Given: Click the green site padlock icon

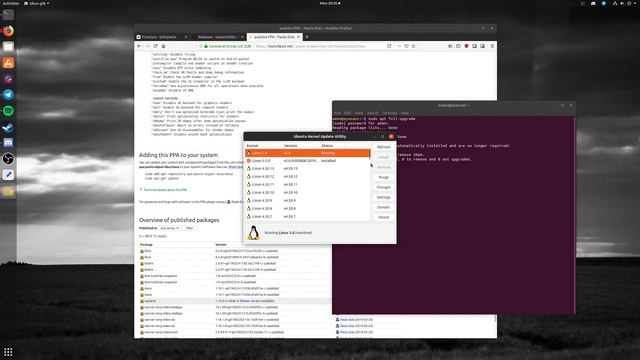Looking at the screenshot, I should coord(206,46).
